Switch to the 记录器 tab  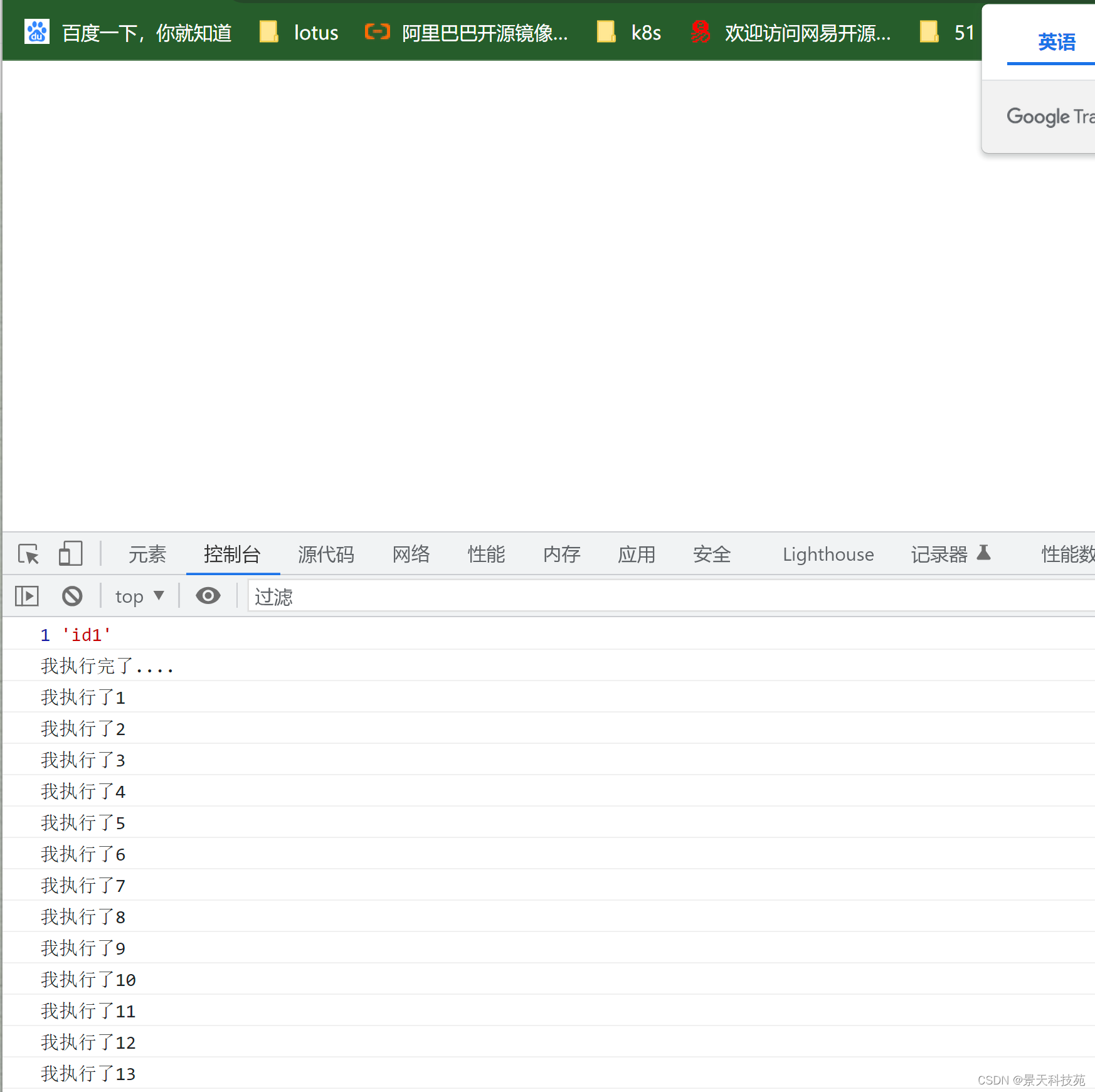(x=950, y=554)
